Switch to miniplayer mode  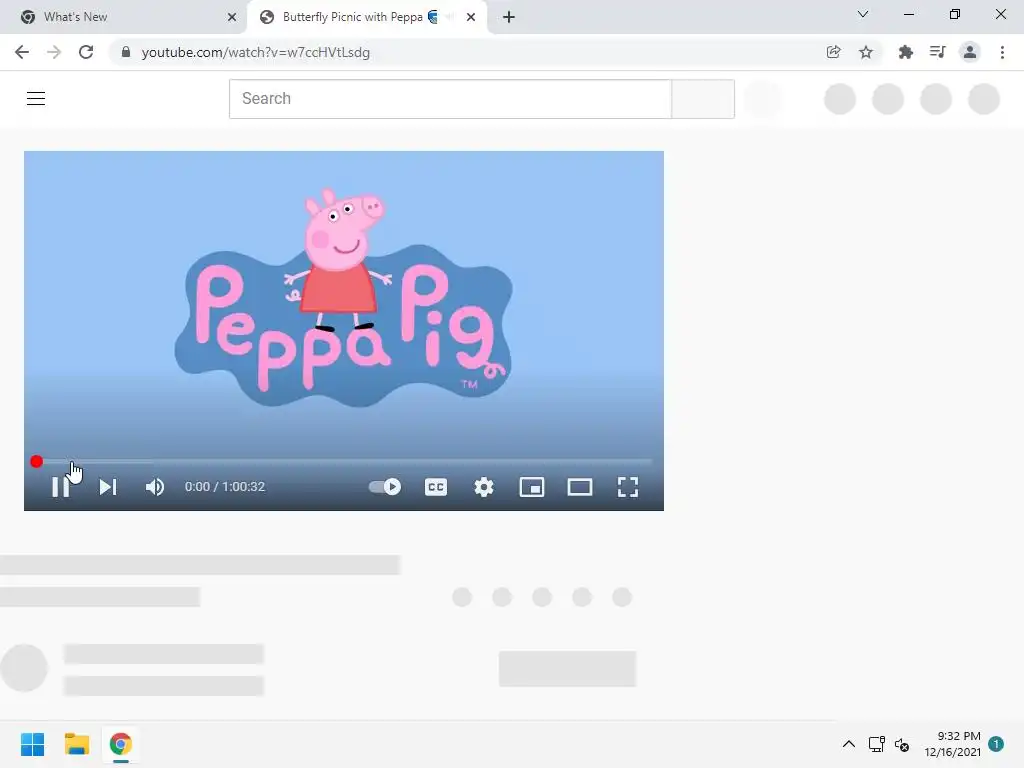pos(532,487)
